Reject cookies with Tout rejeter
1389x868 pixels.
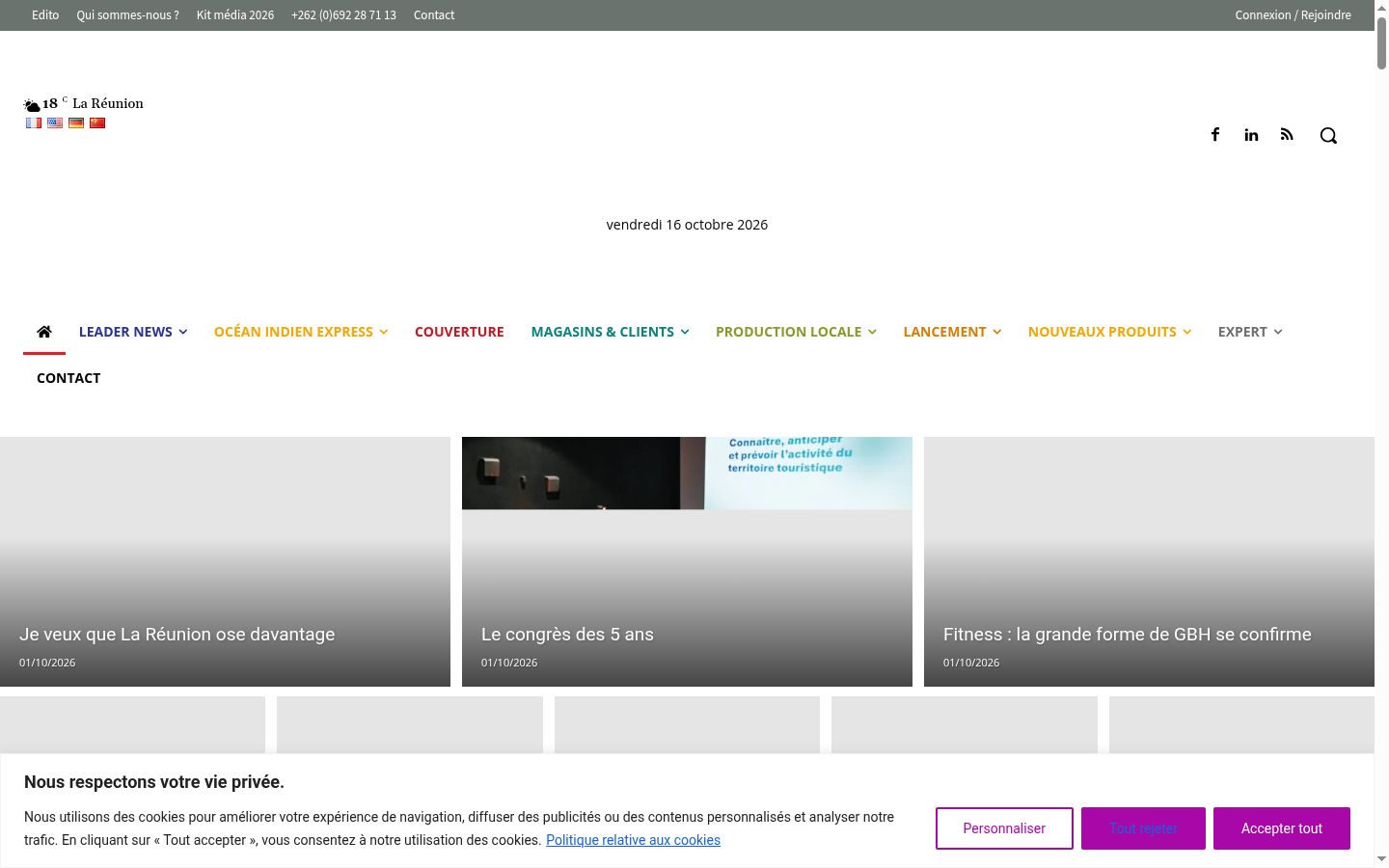click(x=1143, y=828)
